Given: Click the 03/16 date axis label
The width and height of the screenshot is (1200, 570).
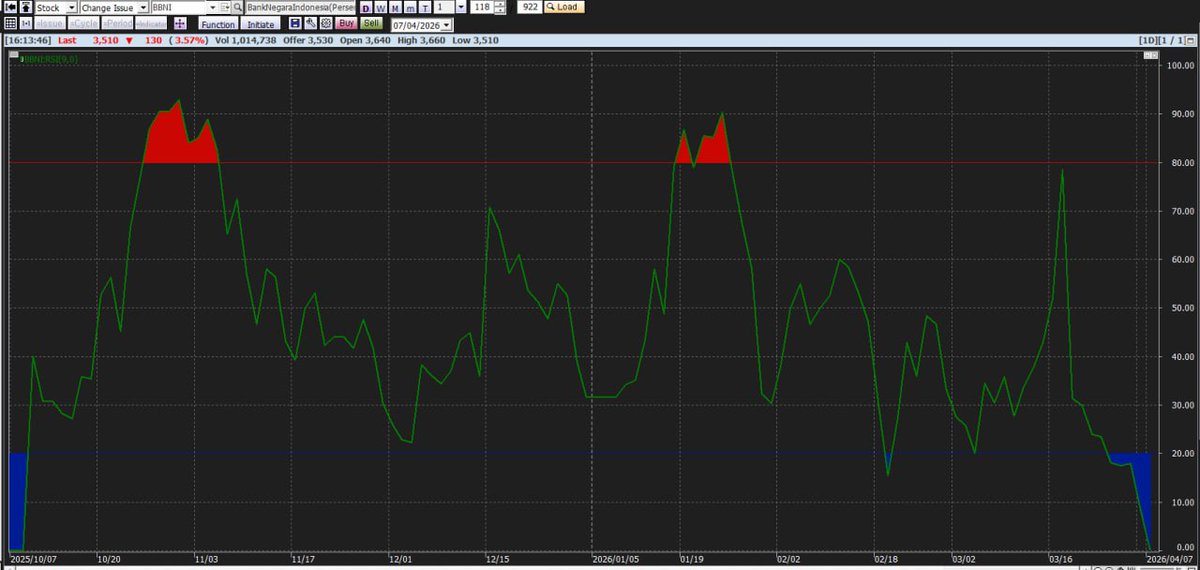Looking at the screenshot, I should point(1061,562).
